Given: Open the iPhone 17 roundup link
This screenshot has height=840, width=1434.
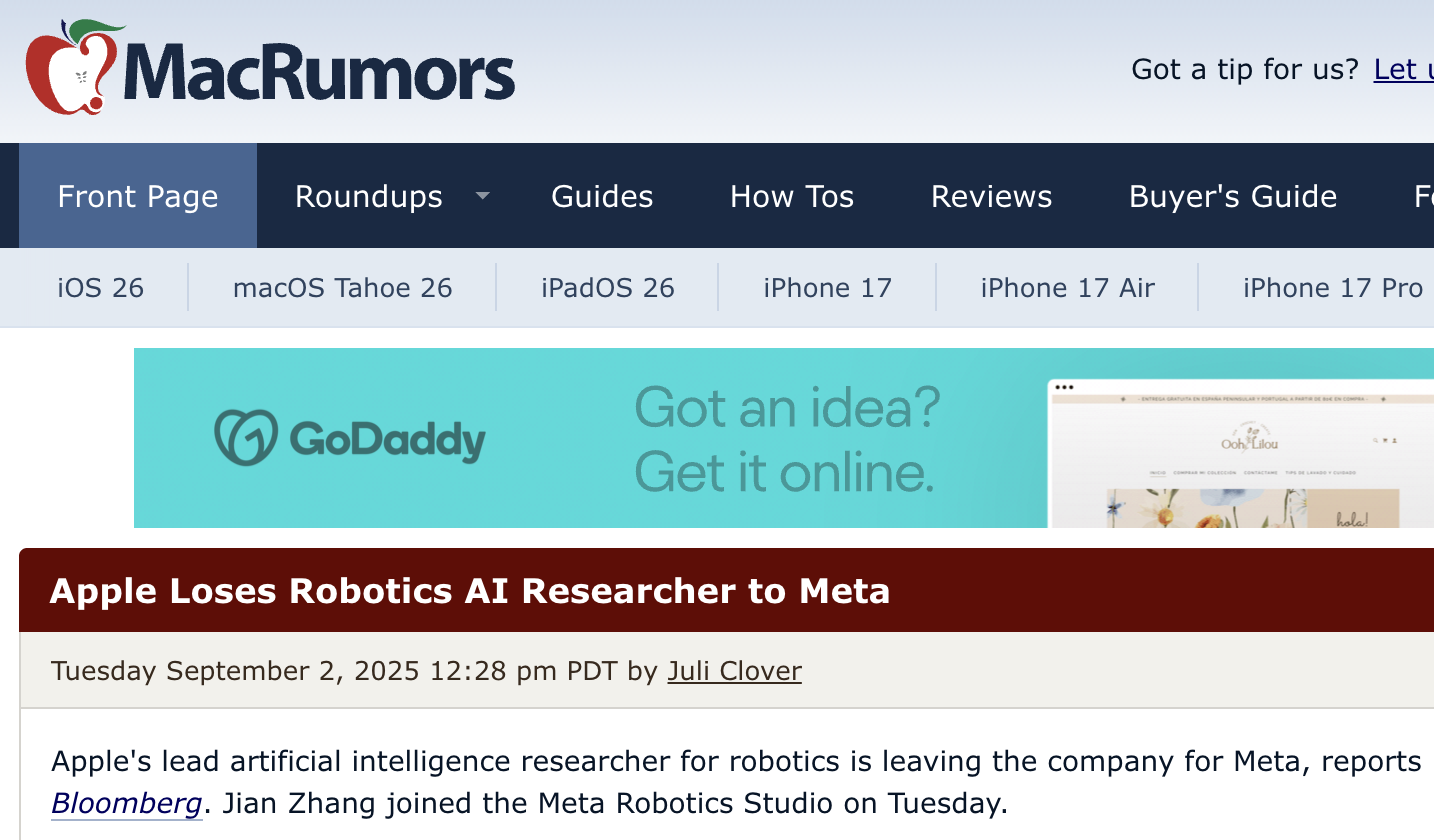Looking at the screenshot, I should click(x=827, y=288).
